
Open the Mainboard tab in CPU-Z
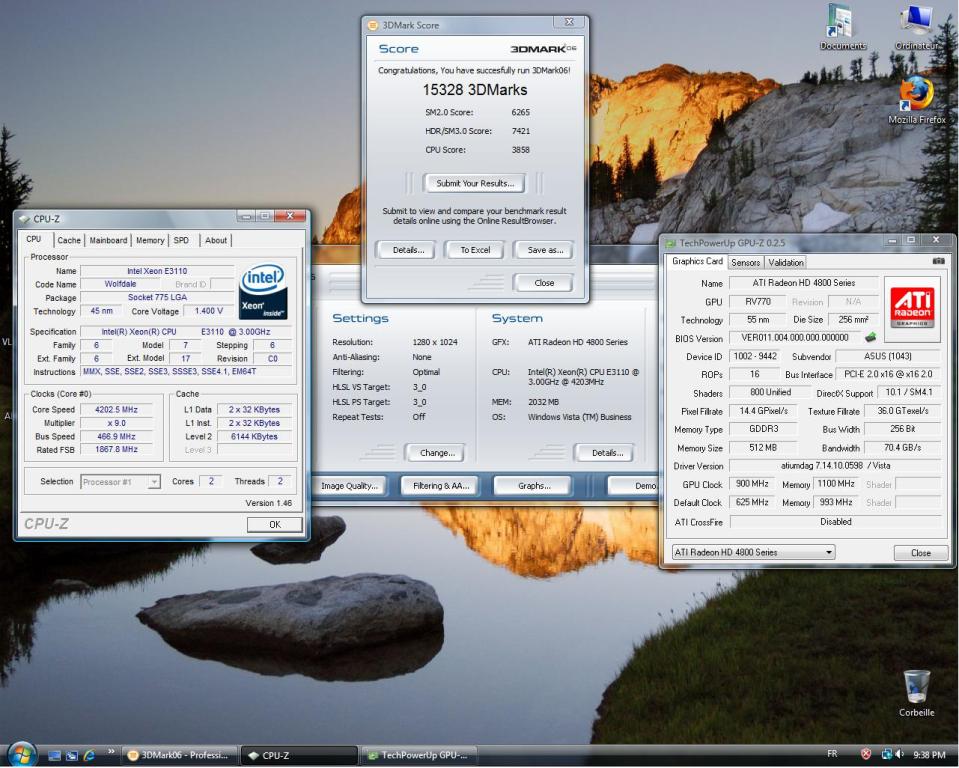108,240
